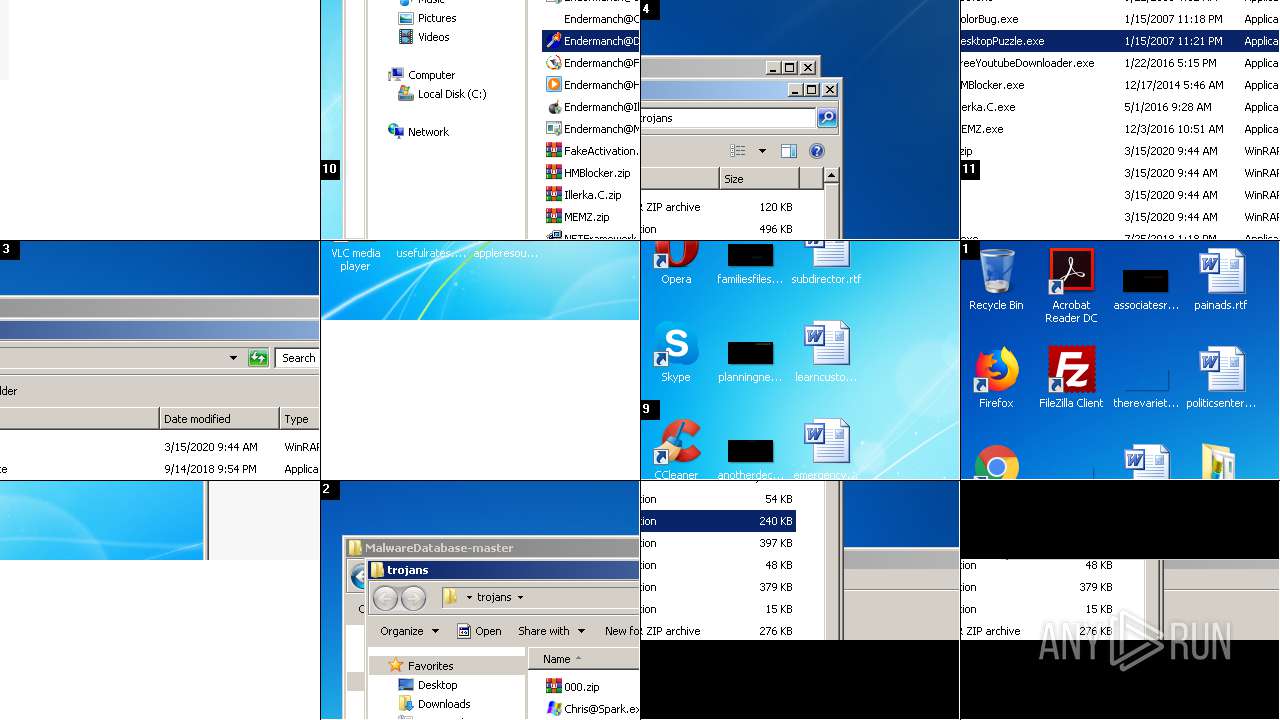The width and height of the screenshot is (1280, 720).
Task: Launch Skype from the desktop
Action: point(676,352)
